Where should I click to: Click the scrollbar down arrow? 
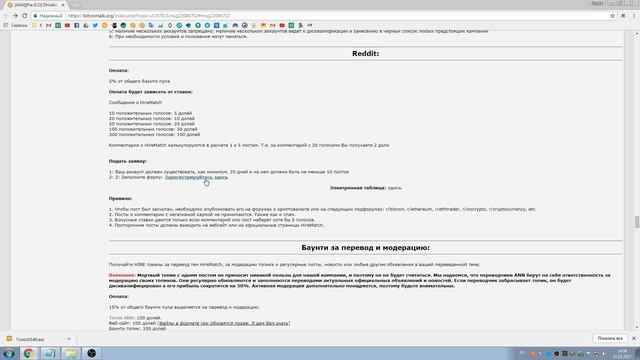tap(636, 327)
